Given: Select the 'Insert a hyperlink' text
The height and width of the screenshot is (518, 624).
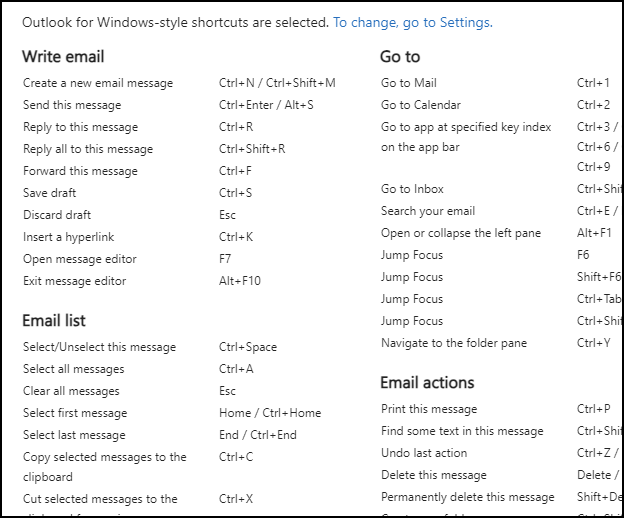Looking at the screenshot, I should [x=68, y=237].
